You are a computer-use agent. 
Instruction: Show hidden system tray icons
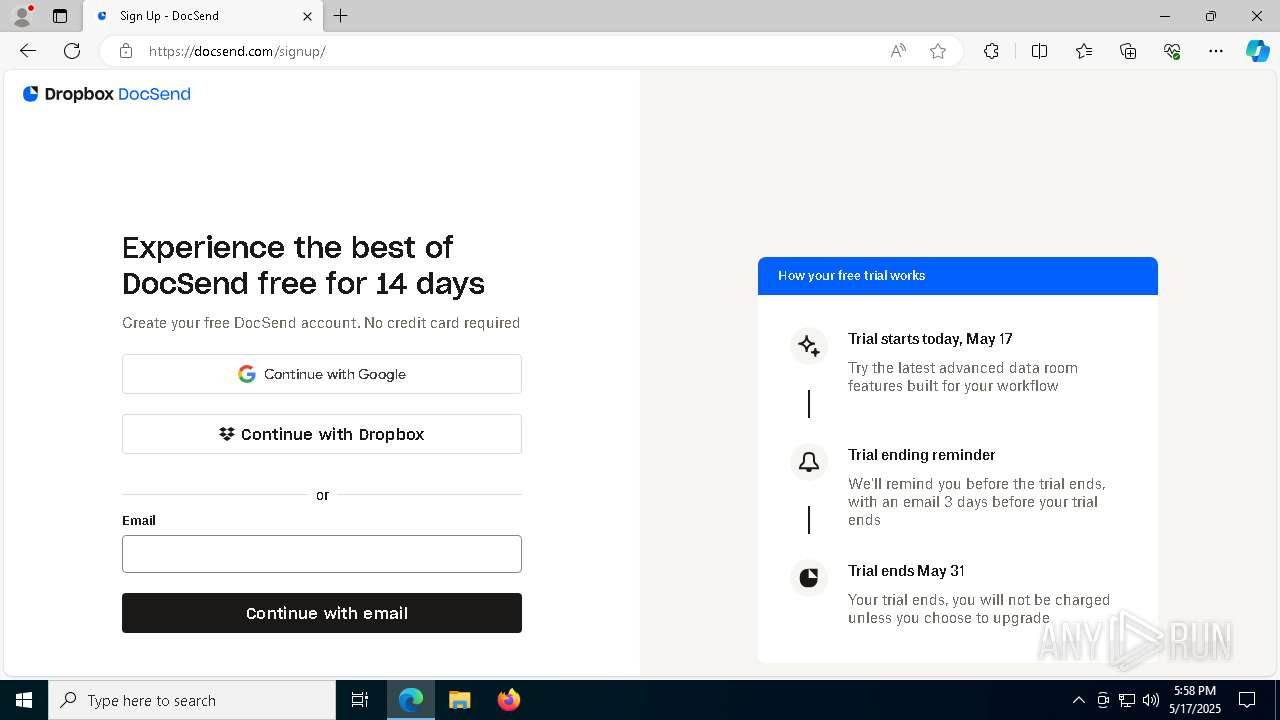pyautogui.click(x=1078, y=700)
